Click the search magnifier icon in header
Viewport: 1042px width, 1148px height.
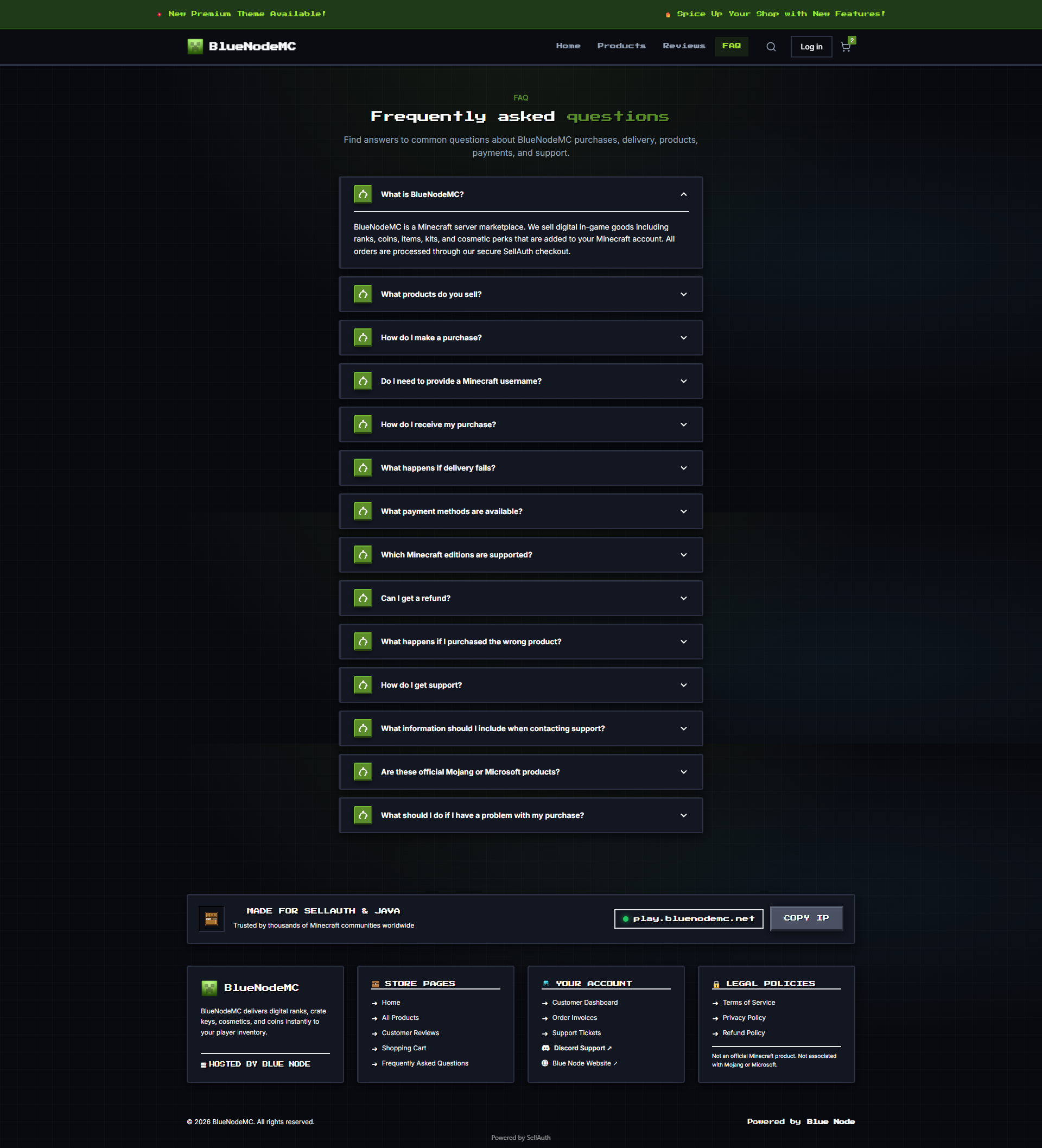coord(771,47)
